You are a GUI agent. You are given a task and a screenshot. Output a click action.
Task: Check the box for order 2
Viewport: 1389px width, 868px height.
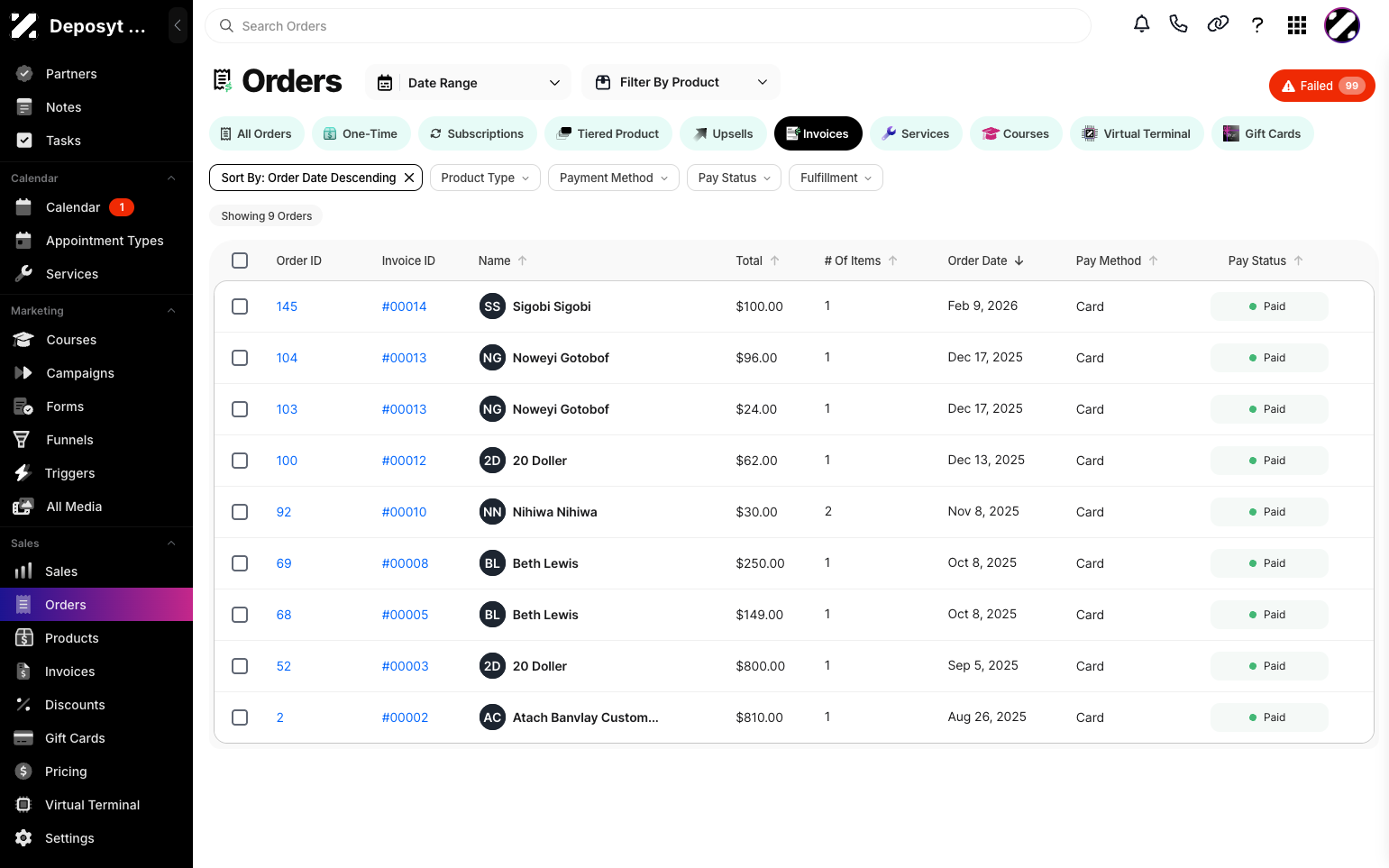[240, 717]
